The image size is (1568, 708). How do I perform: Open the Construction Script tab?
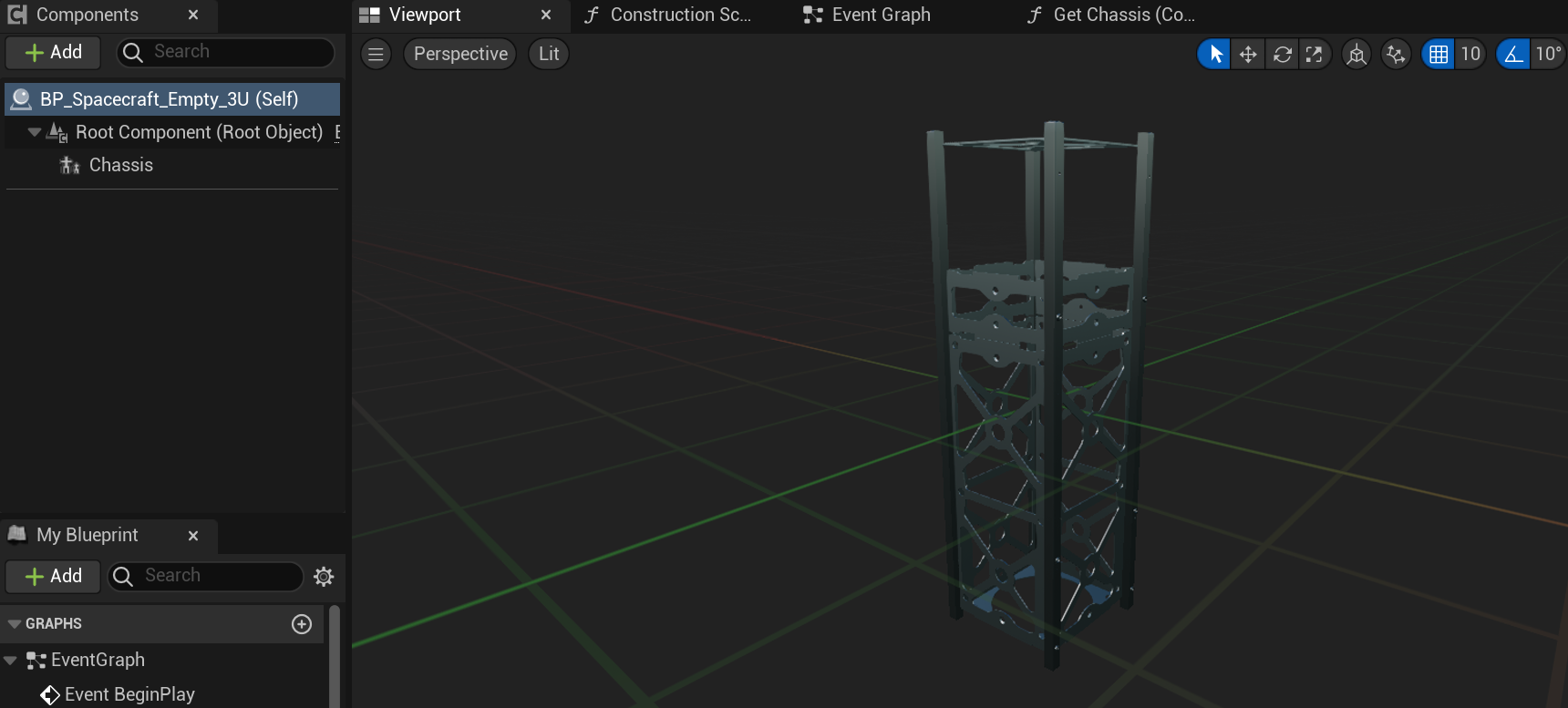click(x=679, y=15)
